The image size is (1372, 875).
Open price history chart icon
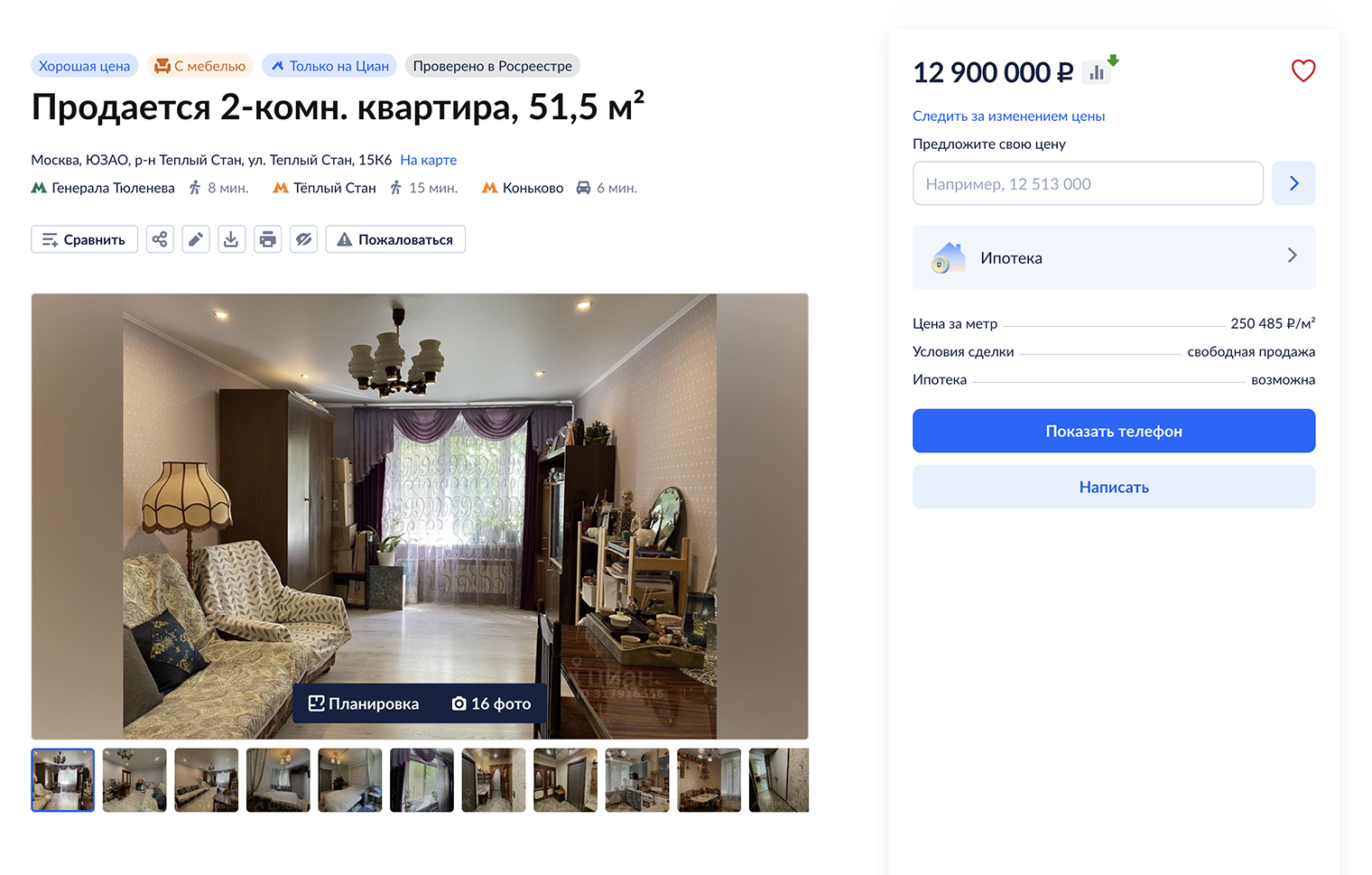1097,72
